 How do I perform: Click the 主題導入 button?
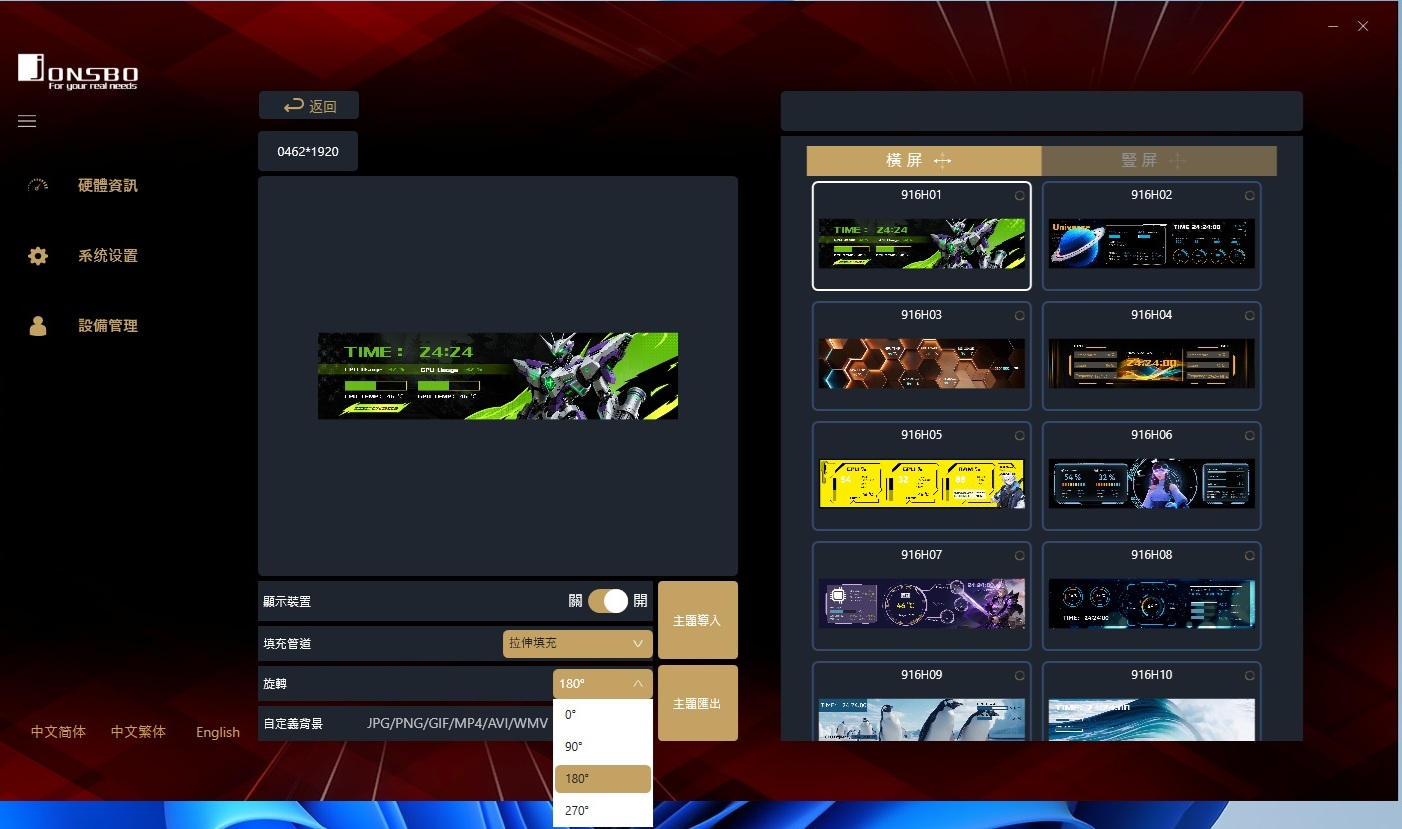[698, 620]
